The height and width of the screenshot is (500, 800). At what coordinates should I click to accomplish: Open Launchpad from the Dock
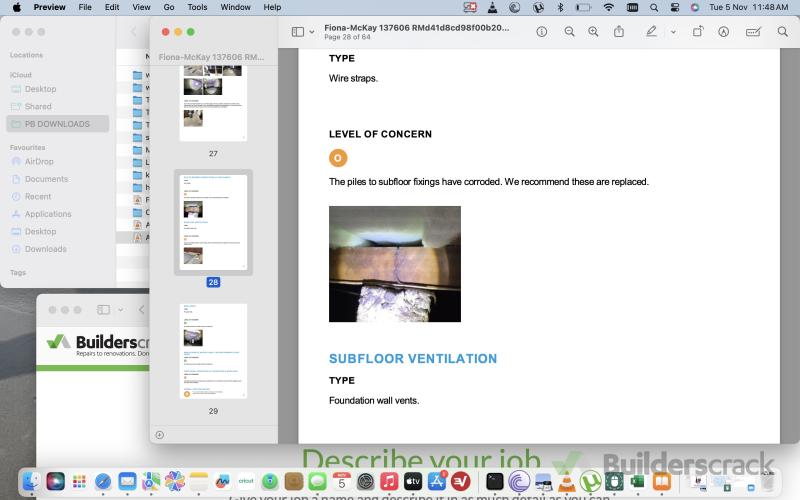tap(79, 481)
